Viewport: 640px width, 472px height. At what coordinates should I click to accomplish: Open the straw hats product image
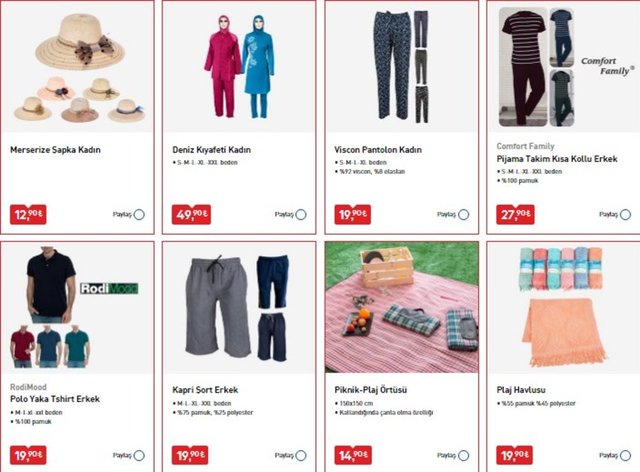tap(78, 67)
